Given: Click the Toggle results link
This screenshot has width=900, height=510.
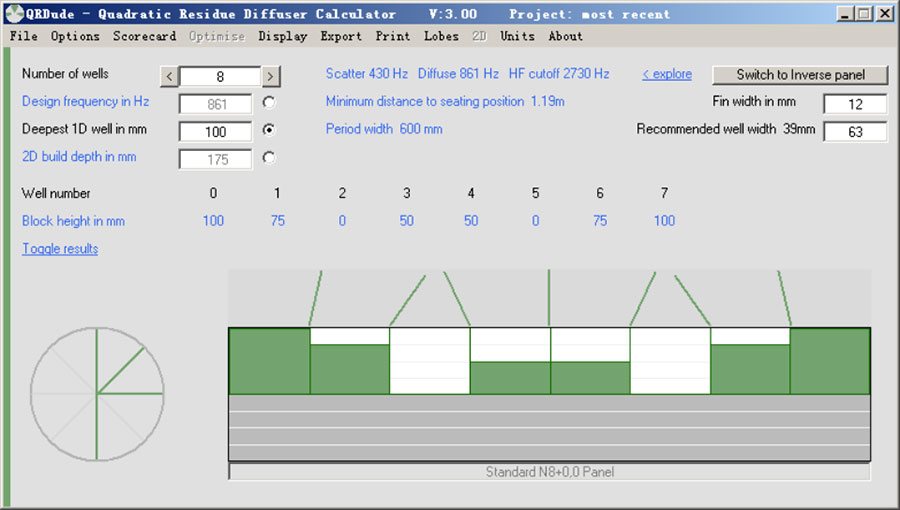Looking at the screenshot, I should click(60, 249).
